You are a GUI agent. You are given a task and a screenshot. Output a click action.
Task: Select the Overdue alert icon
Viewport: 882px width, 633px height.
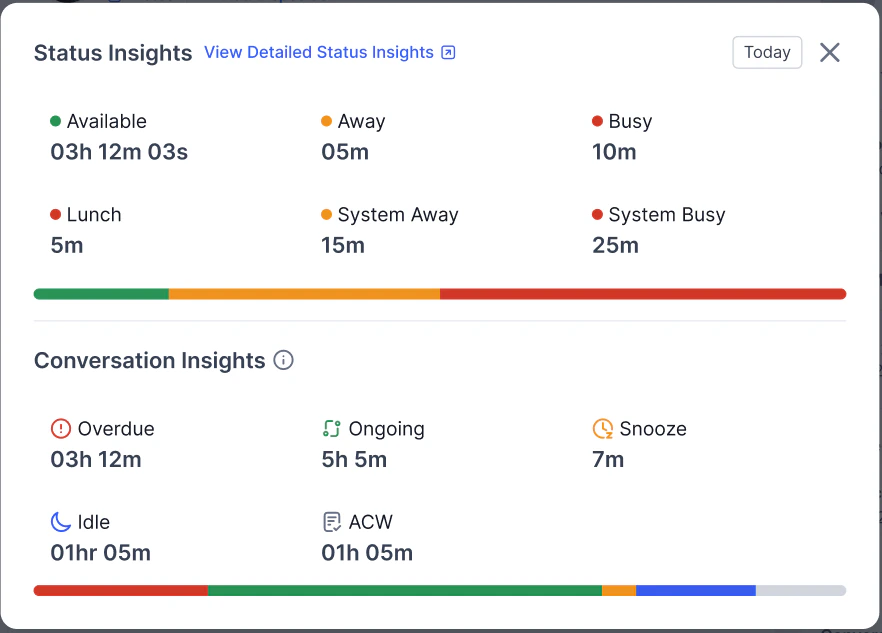click(62, 428)
